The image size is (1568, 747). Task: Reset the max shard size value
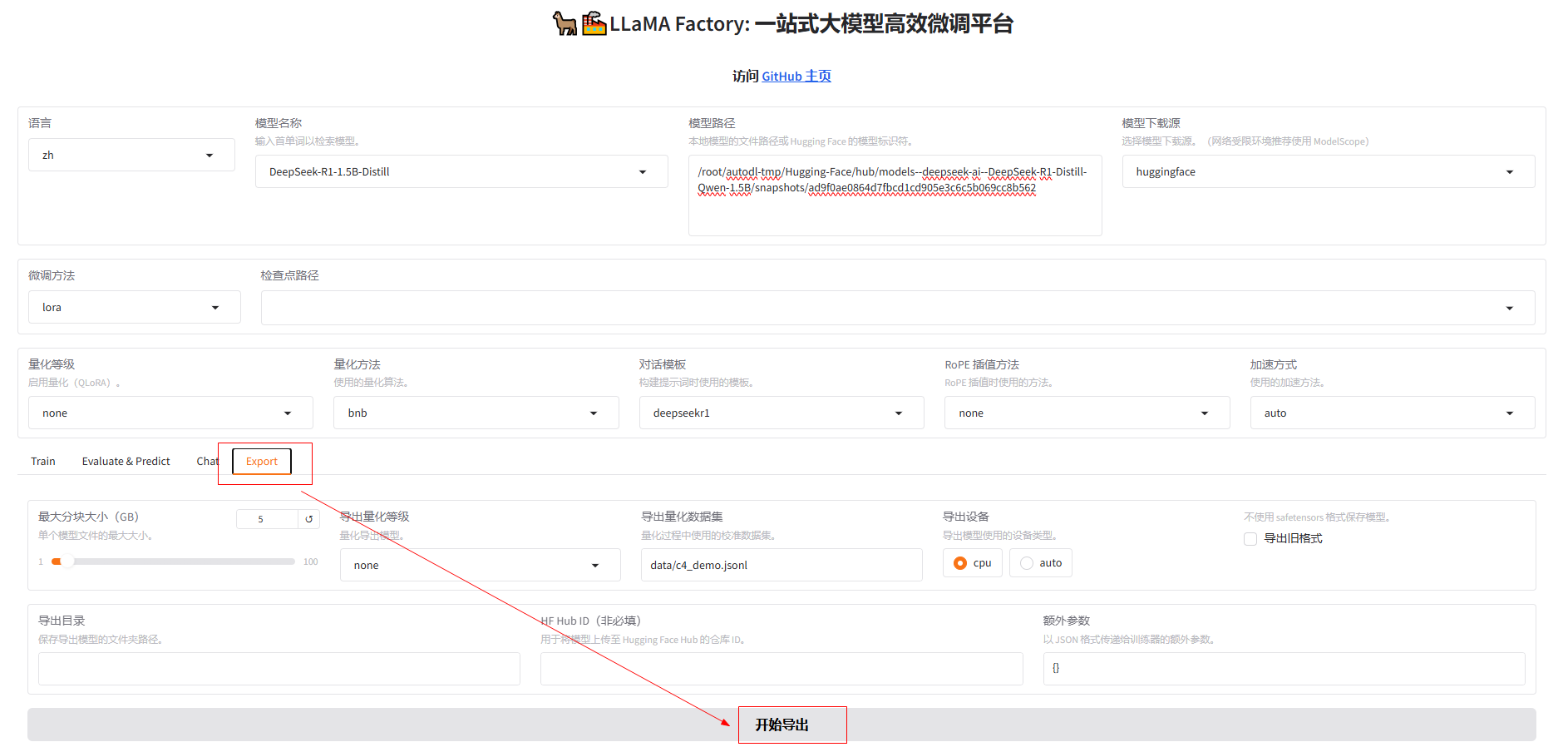pyautogui.click(x=308, y=519)
